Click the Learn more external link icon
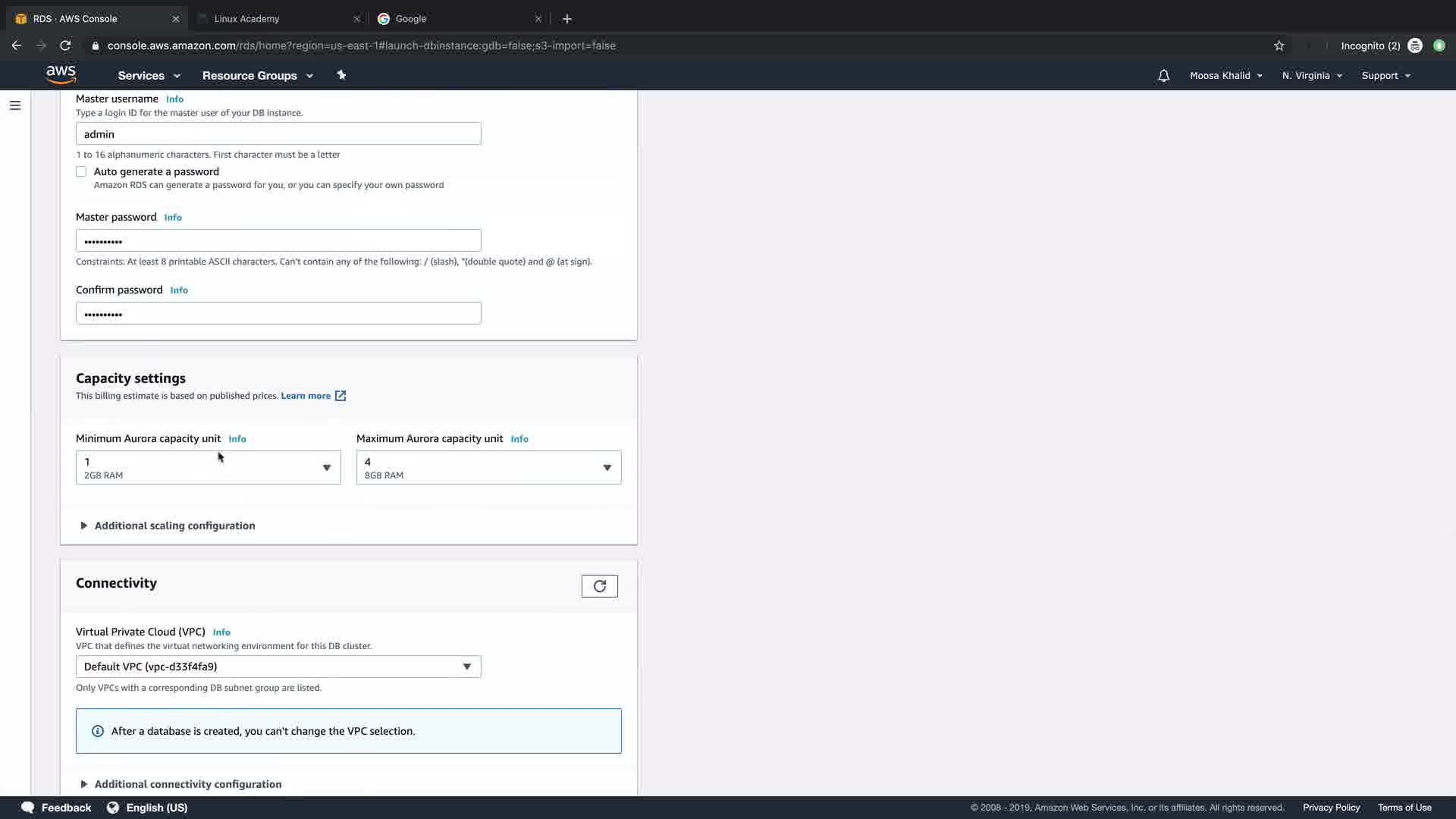1456x819 pixels. coord(340,396)
